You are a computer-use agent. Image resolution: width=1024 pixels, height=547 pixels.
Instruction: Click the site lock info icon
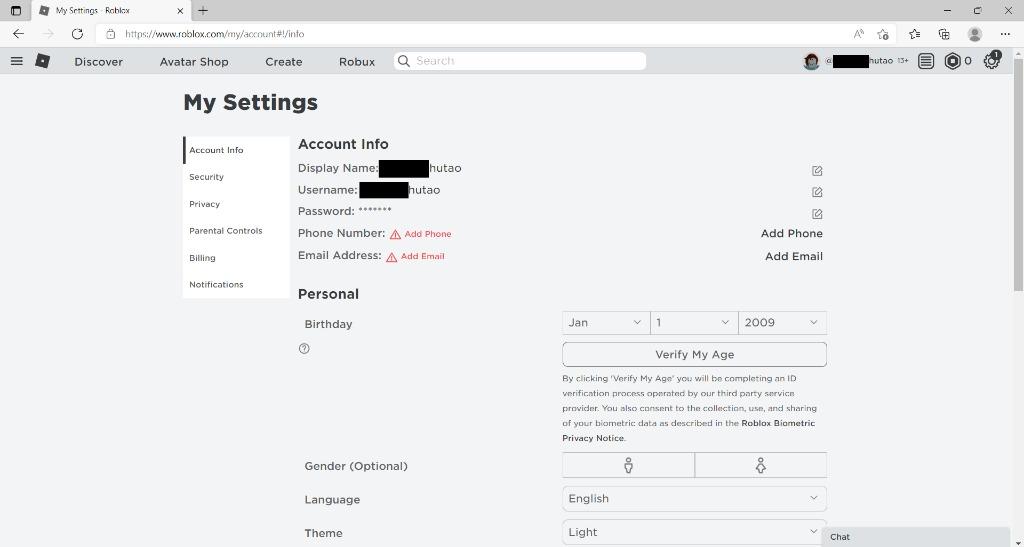point(111,34)
